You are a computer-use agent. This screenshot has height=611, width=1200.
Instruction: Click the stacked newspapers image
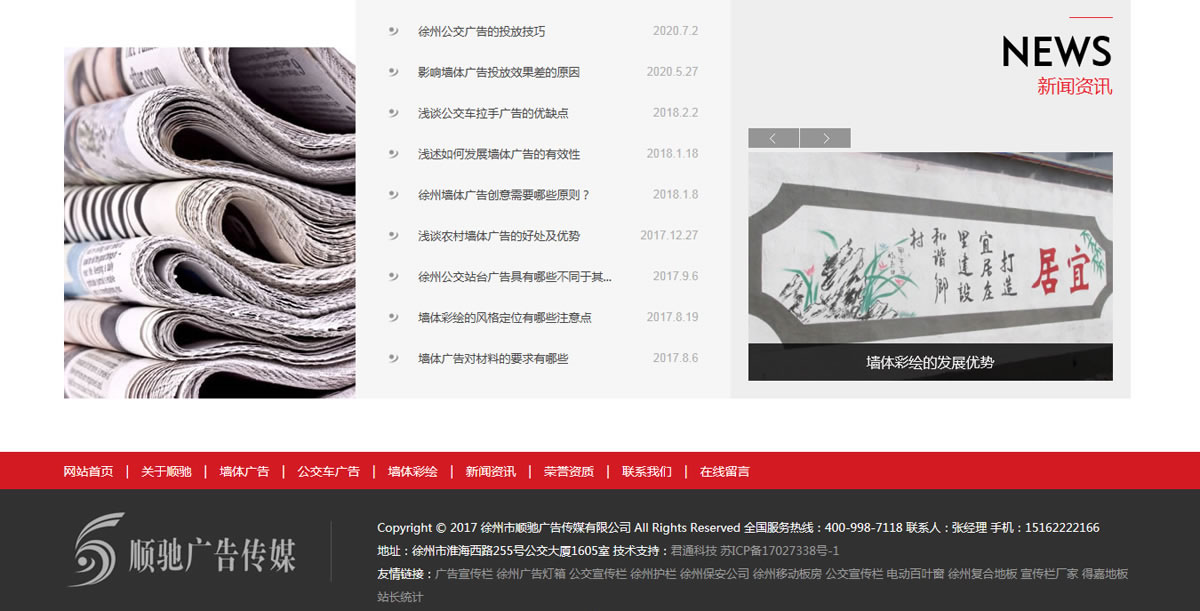point(209,222)
